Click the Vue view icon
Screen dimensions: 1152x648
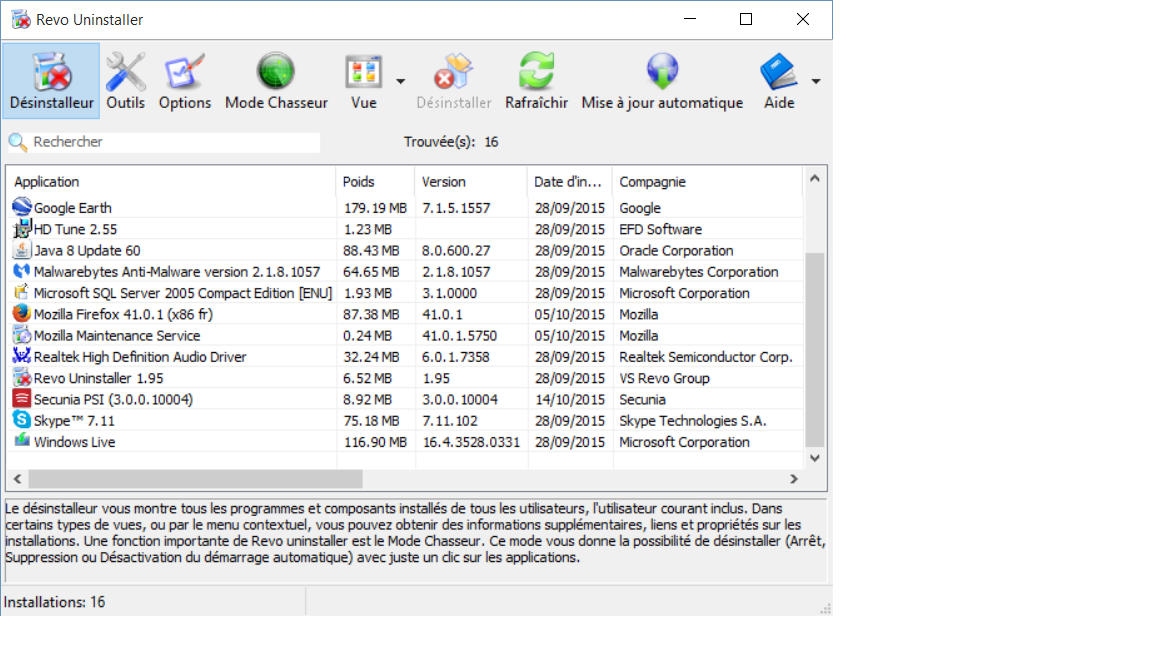coord(364,72)
